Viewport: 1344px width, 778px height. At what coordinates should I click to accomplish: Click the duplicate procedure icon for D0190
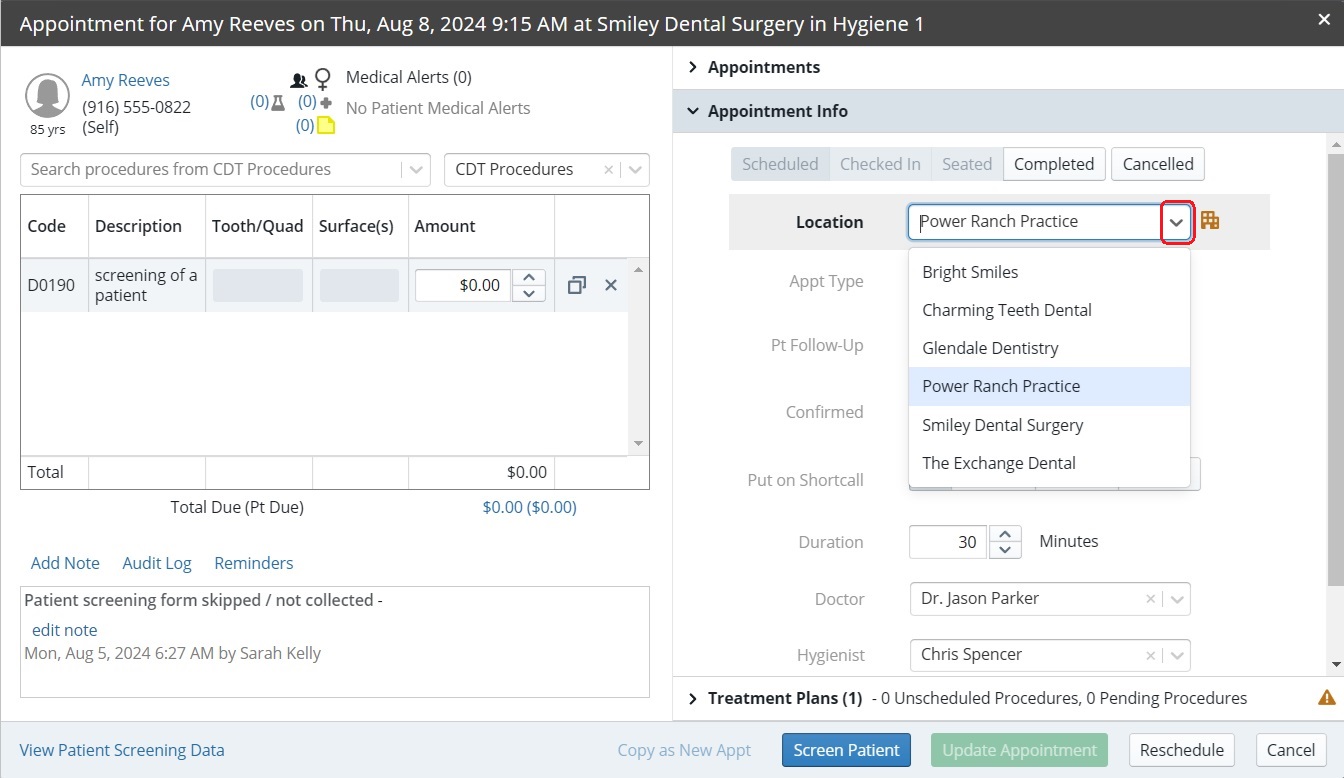(x=576, y=286)
